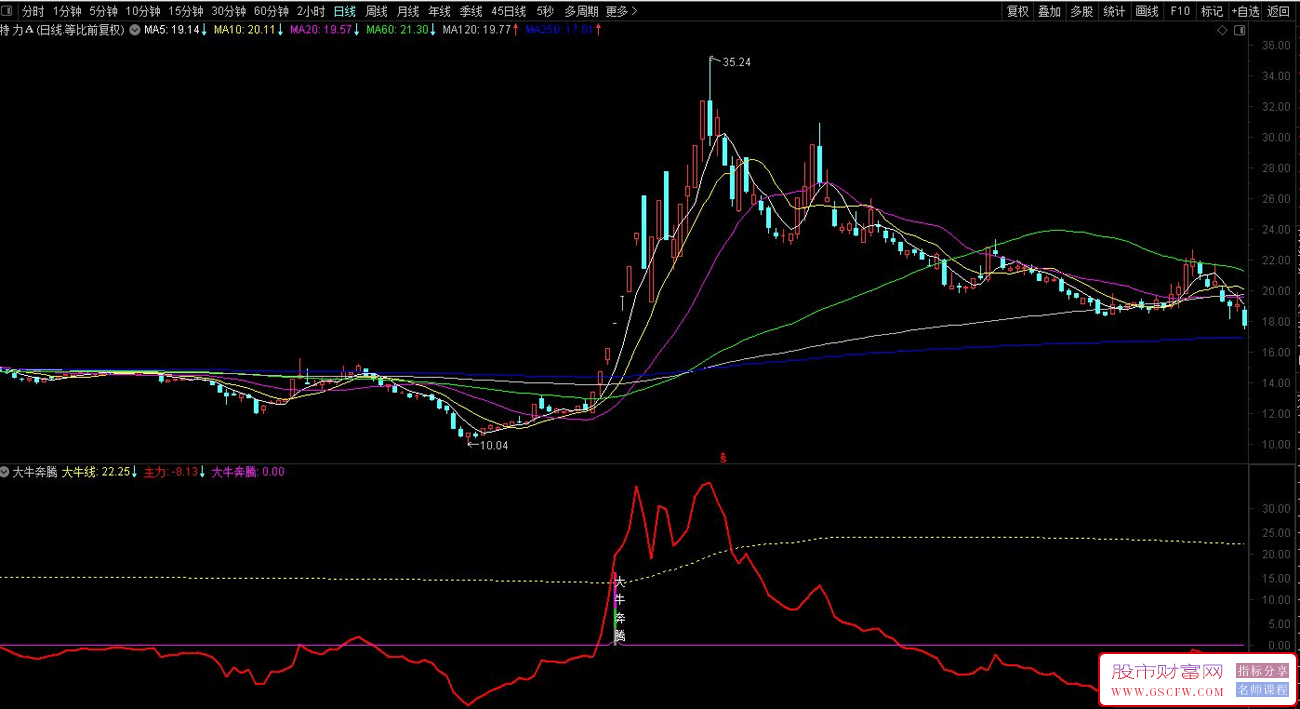Viewport: 1300px width, 709px height.
Task: Select the 周线 weekly tab
Action: pos(376,12)
